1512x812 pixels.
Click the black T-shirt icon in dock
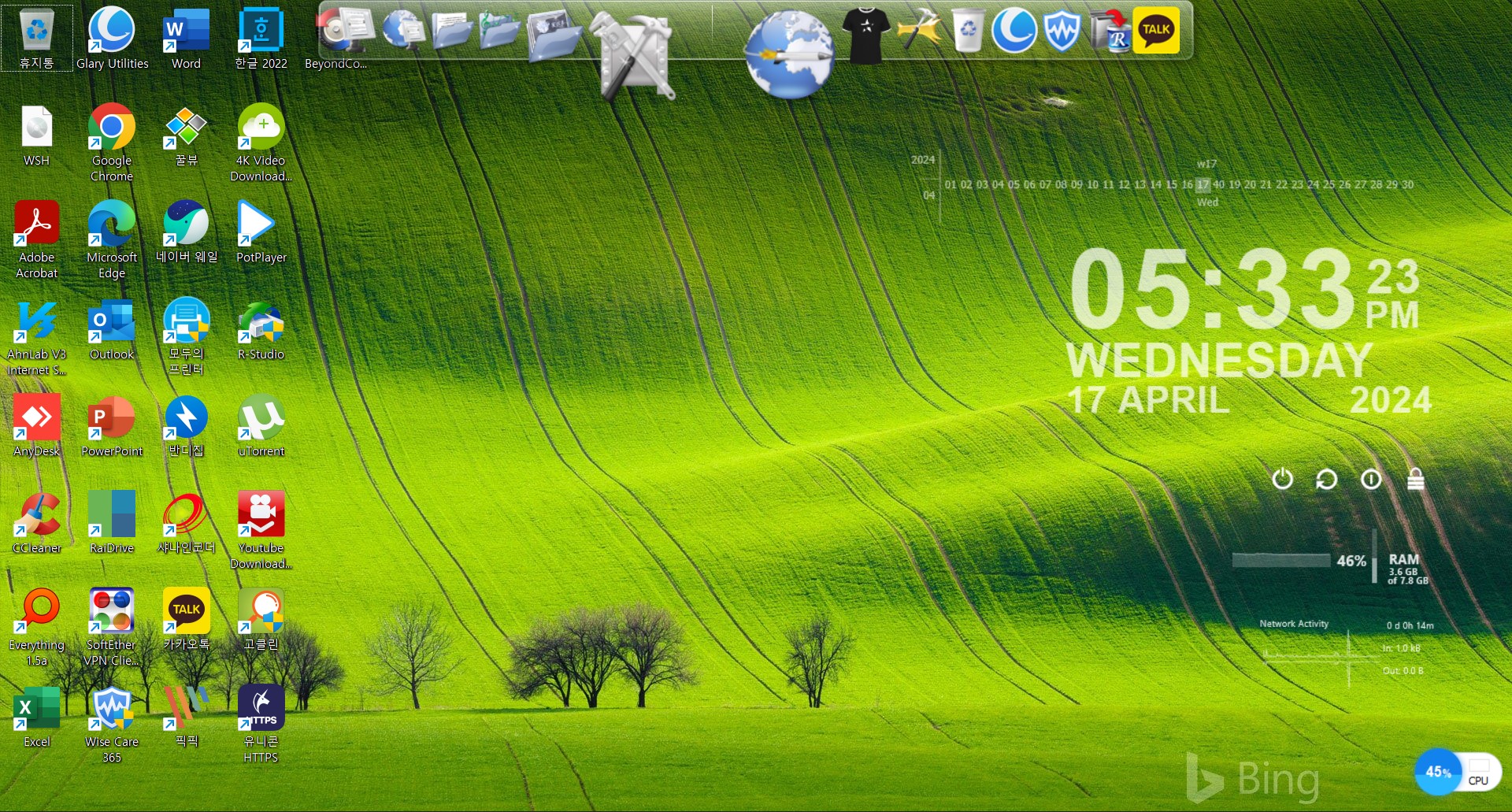click(865, 35)
